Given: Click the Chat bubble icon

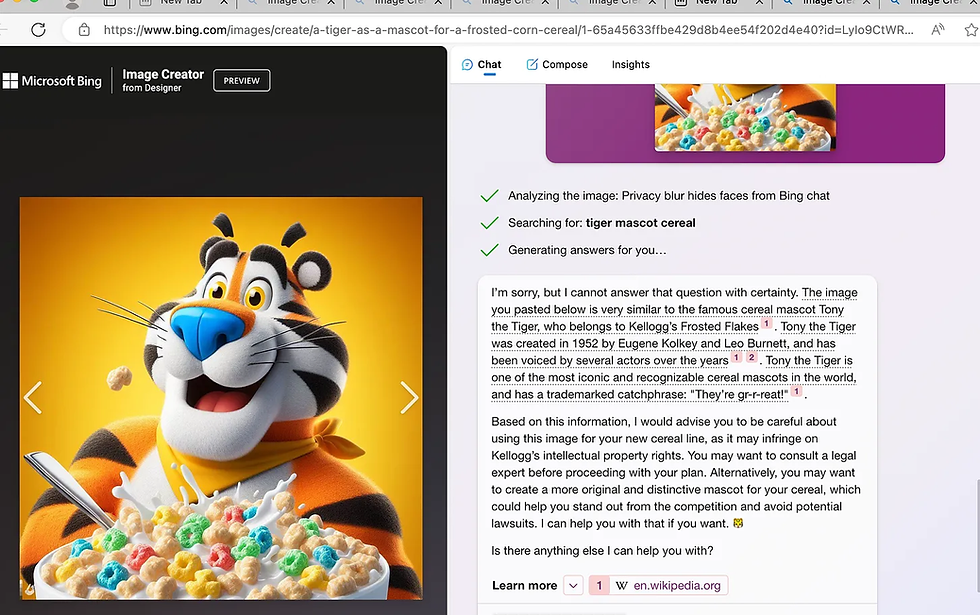Looking at the screenshot, I should [x=467, y=64].
